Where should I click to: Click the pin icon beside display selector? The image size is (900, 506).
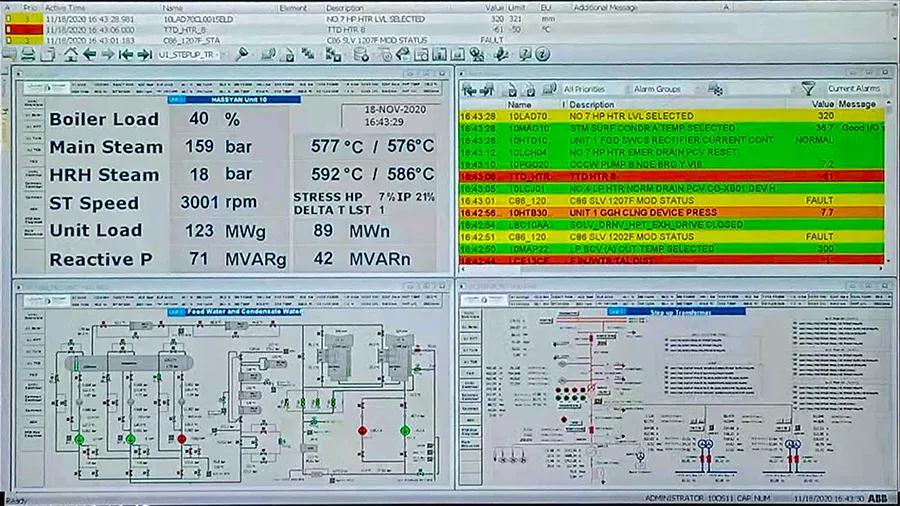pyautogui.click(x=242, y=54)
